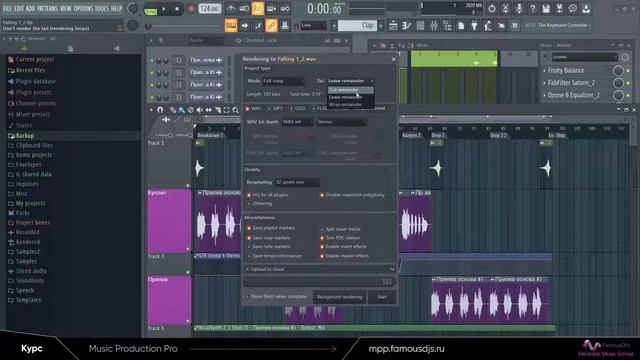Screen dimensions: 640x360
Task: Choose Wrap remainder in Tail dropdown list
Action: tap(351, 104)
